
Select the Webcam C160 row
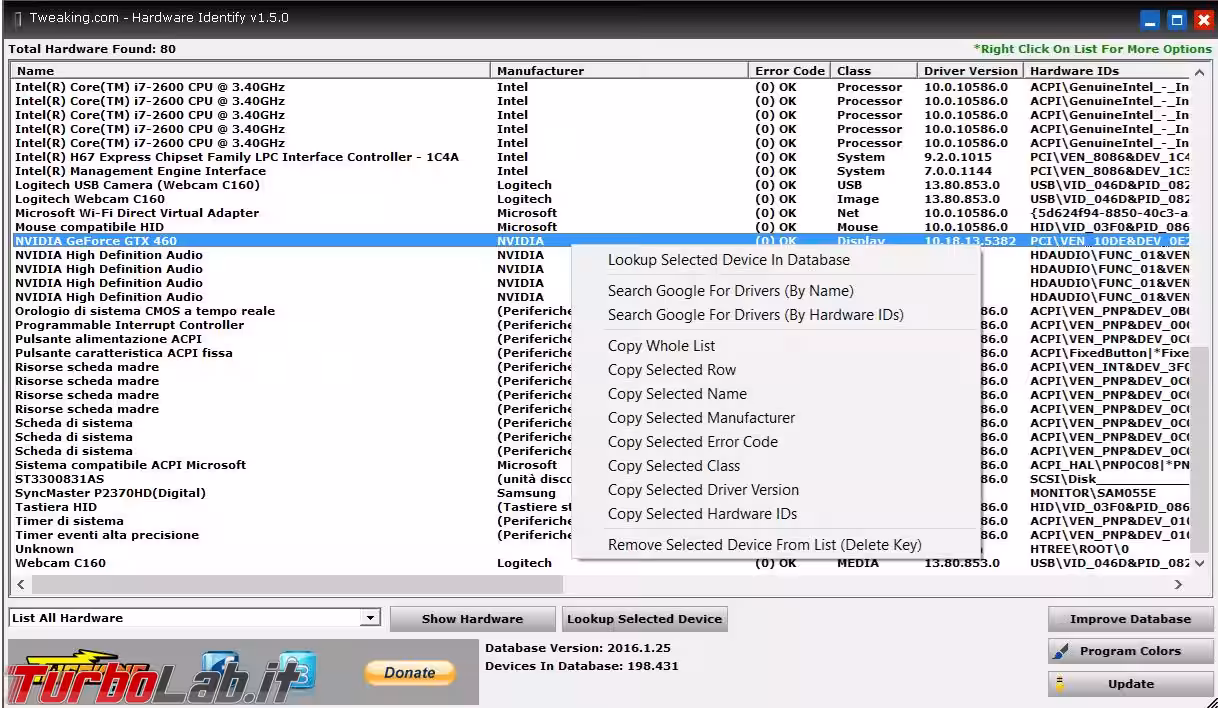pos(60,563)
